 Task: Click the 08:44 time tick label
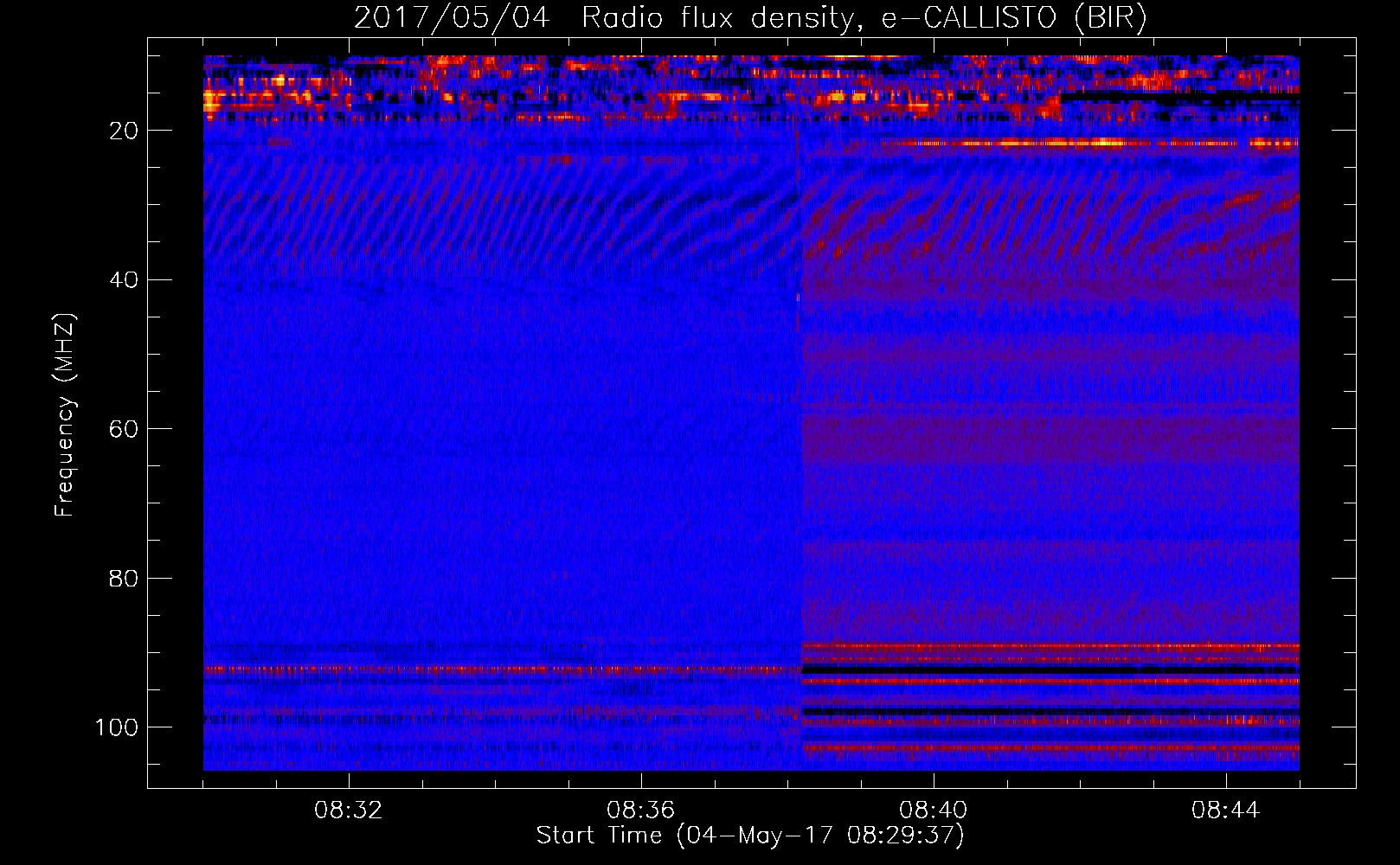[x=1226, y=811]
